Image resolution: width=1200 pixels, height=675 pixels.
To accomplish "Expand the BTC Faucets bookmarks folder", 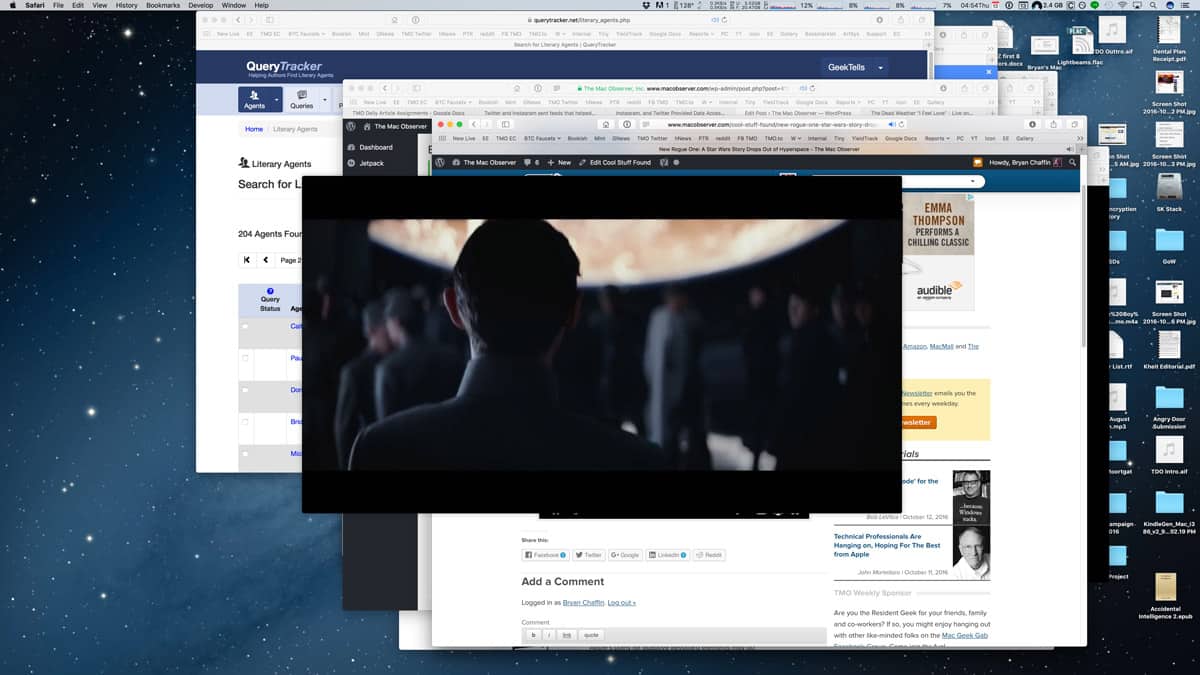I will pyautogui.click(x=541, y=138).
